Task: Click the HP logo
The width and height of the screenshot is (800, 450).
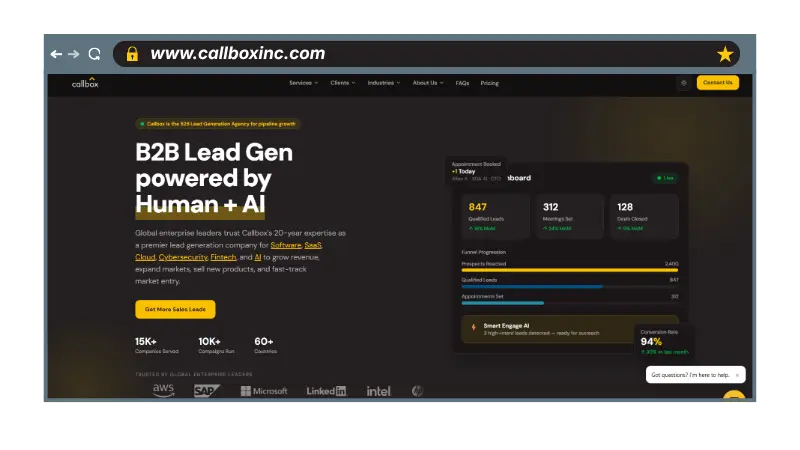Action: [x=417, y=391]
